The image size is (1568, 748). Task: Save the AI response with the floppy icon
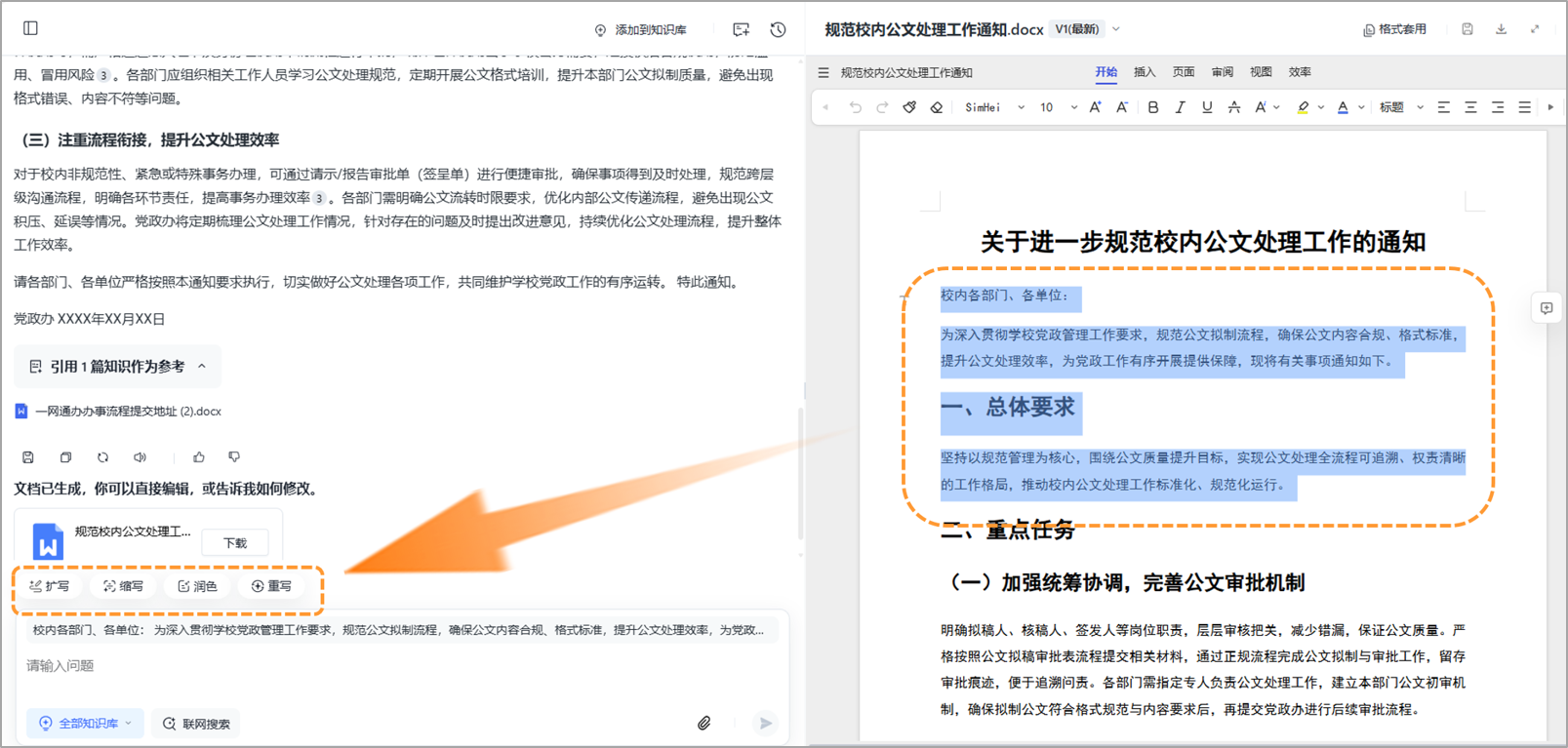pyautogui.click(x=28, y=456)
